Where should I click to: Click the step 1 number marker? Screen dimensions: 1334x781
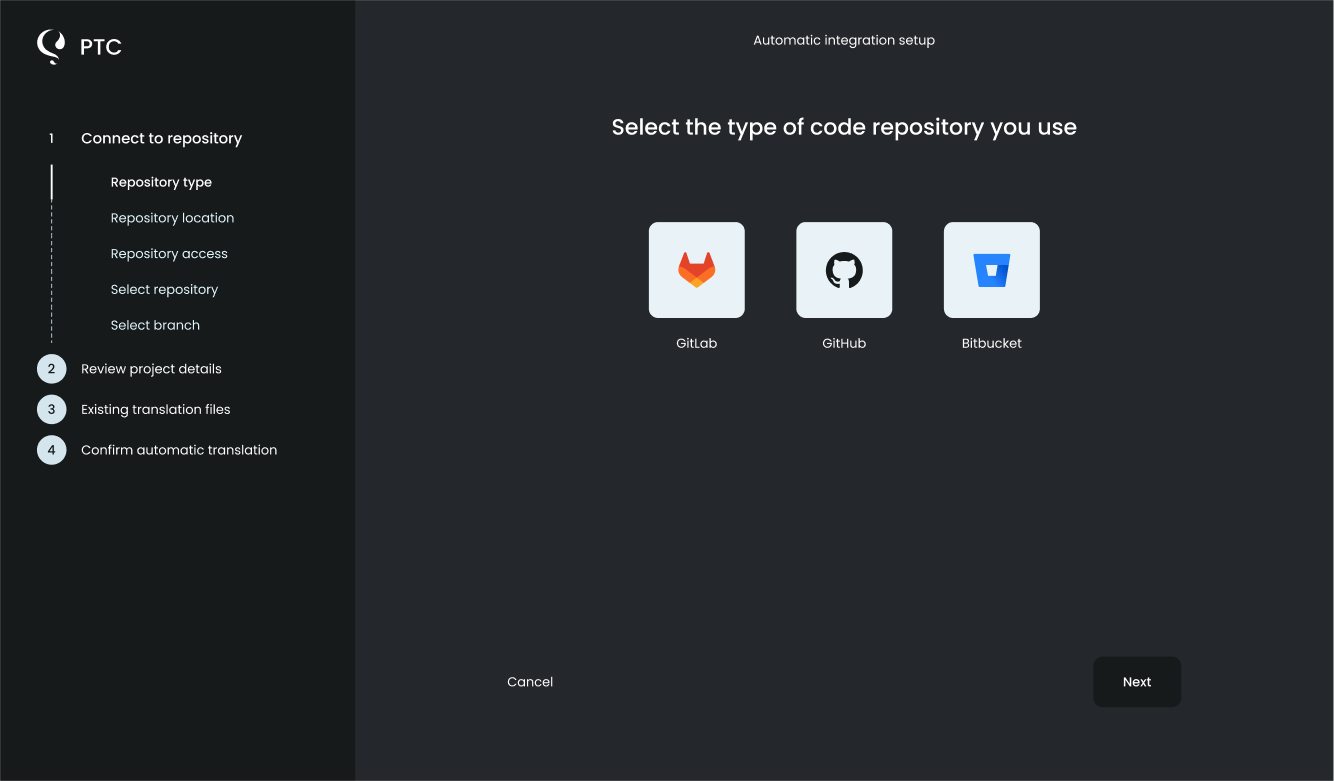tap(52, 139)
